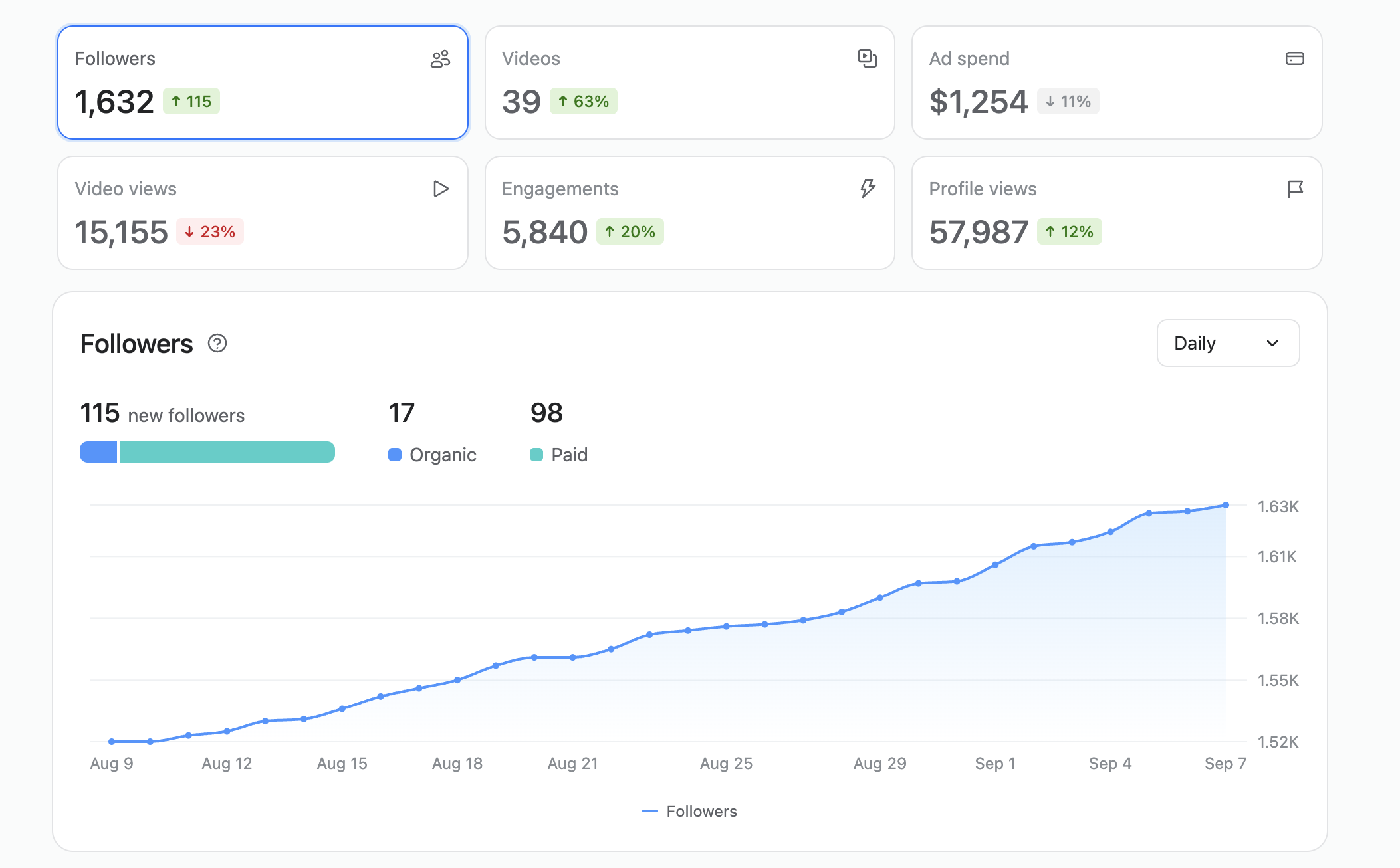Open the Daily interval dropdown

point(1228,343)
